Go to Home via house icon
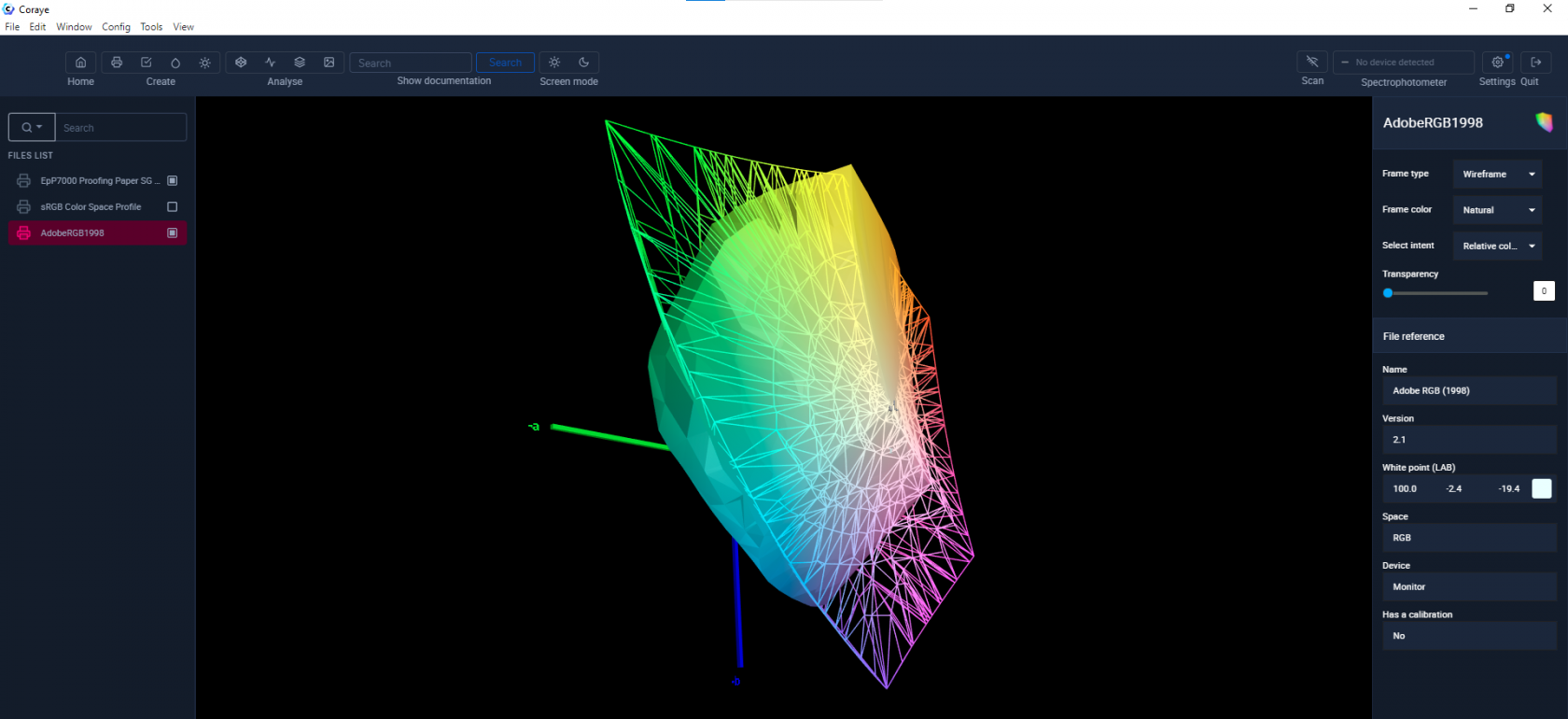This screenshot has width=1568, height=719. click(80, 63)
